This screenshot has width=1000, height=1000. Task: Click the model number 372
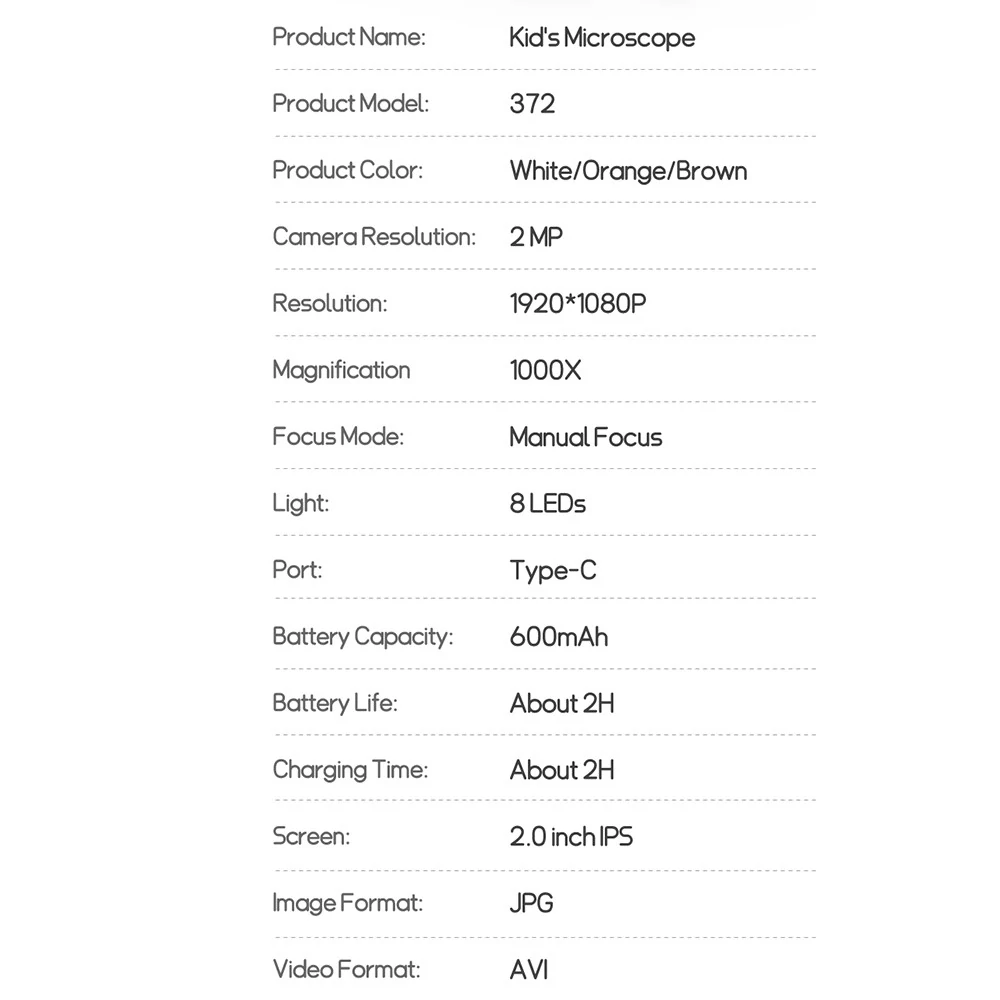click(533, 104)
